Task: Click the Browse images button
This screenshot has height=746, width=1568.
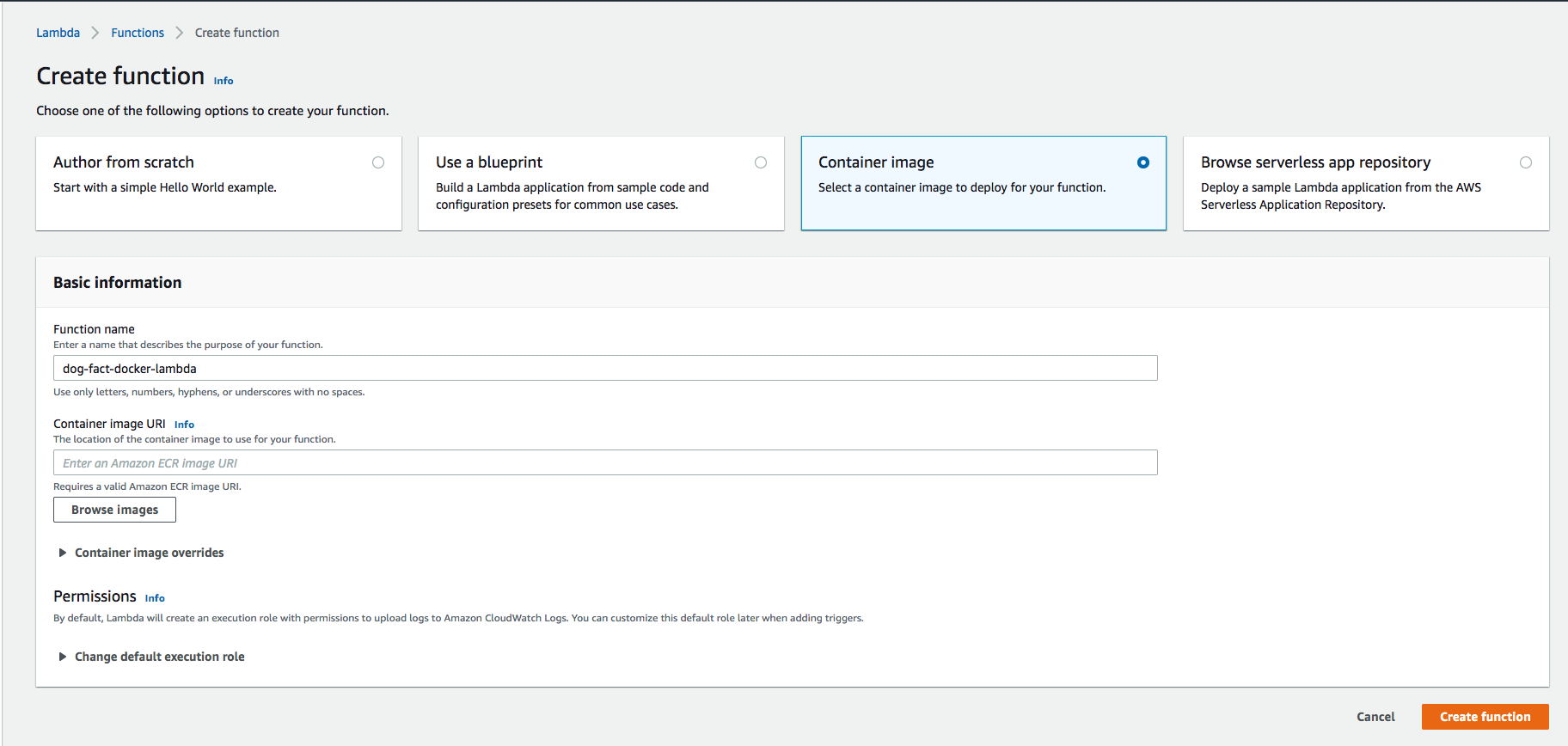Action: click(x=114, y=510)
